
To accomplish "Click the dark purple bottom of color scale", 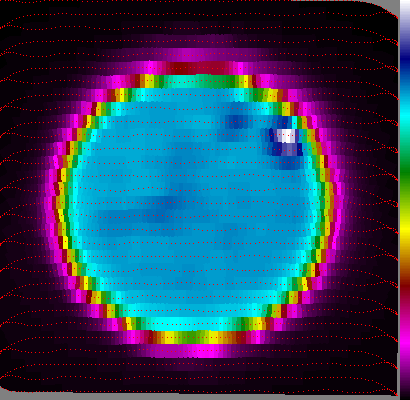I will point(405,383).
